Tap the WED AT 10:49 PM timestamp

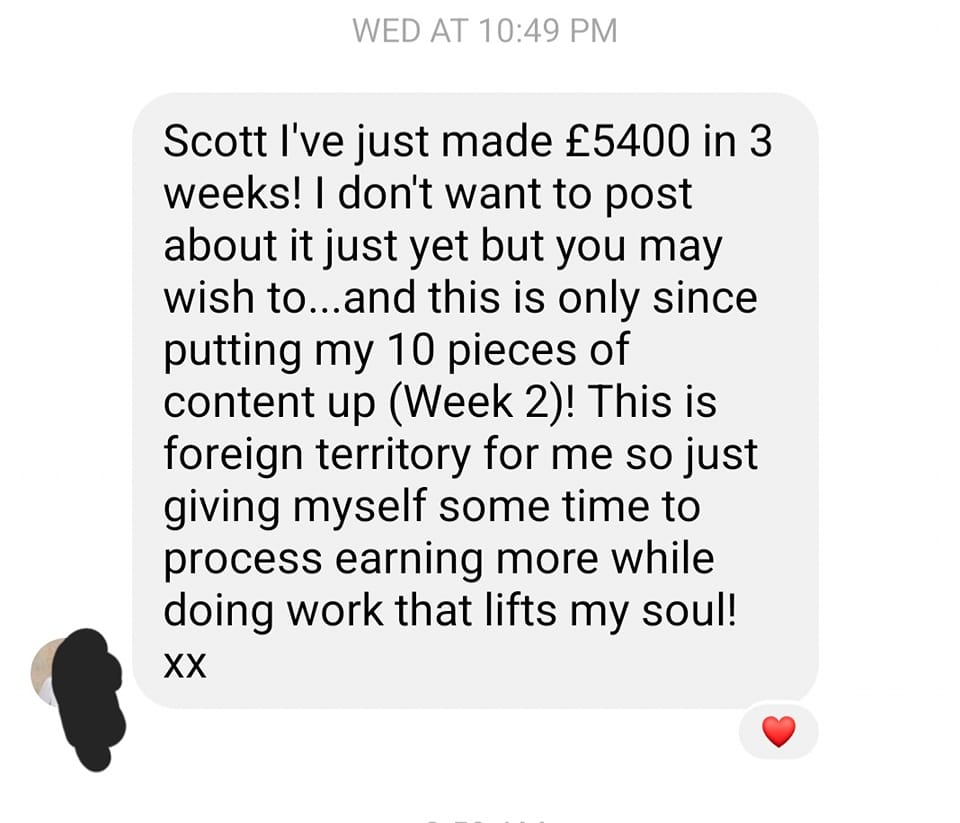(485, 31)
